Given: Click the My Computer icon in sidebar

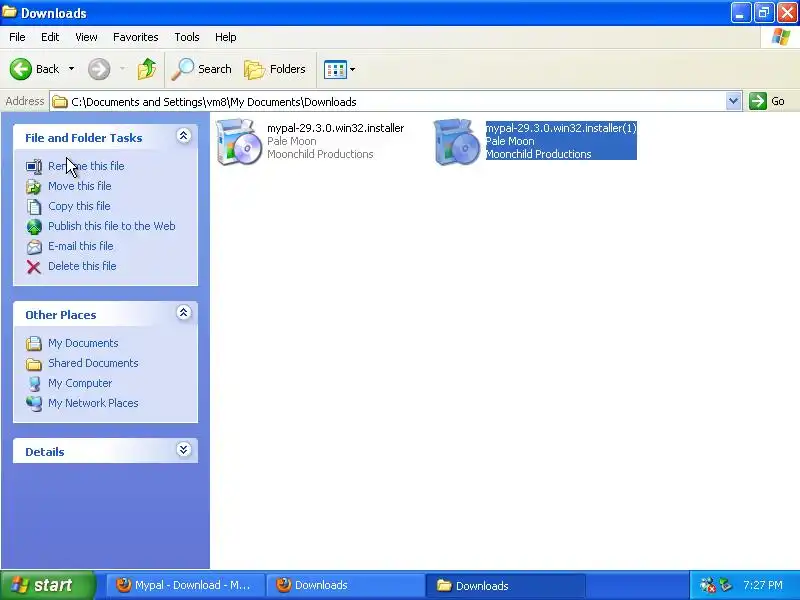Looking at the screenshot, I should click(34, 384).
